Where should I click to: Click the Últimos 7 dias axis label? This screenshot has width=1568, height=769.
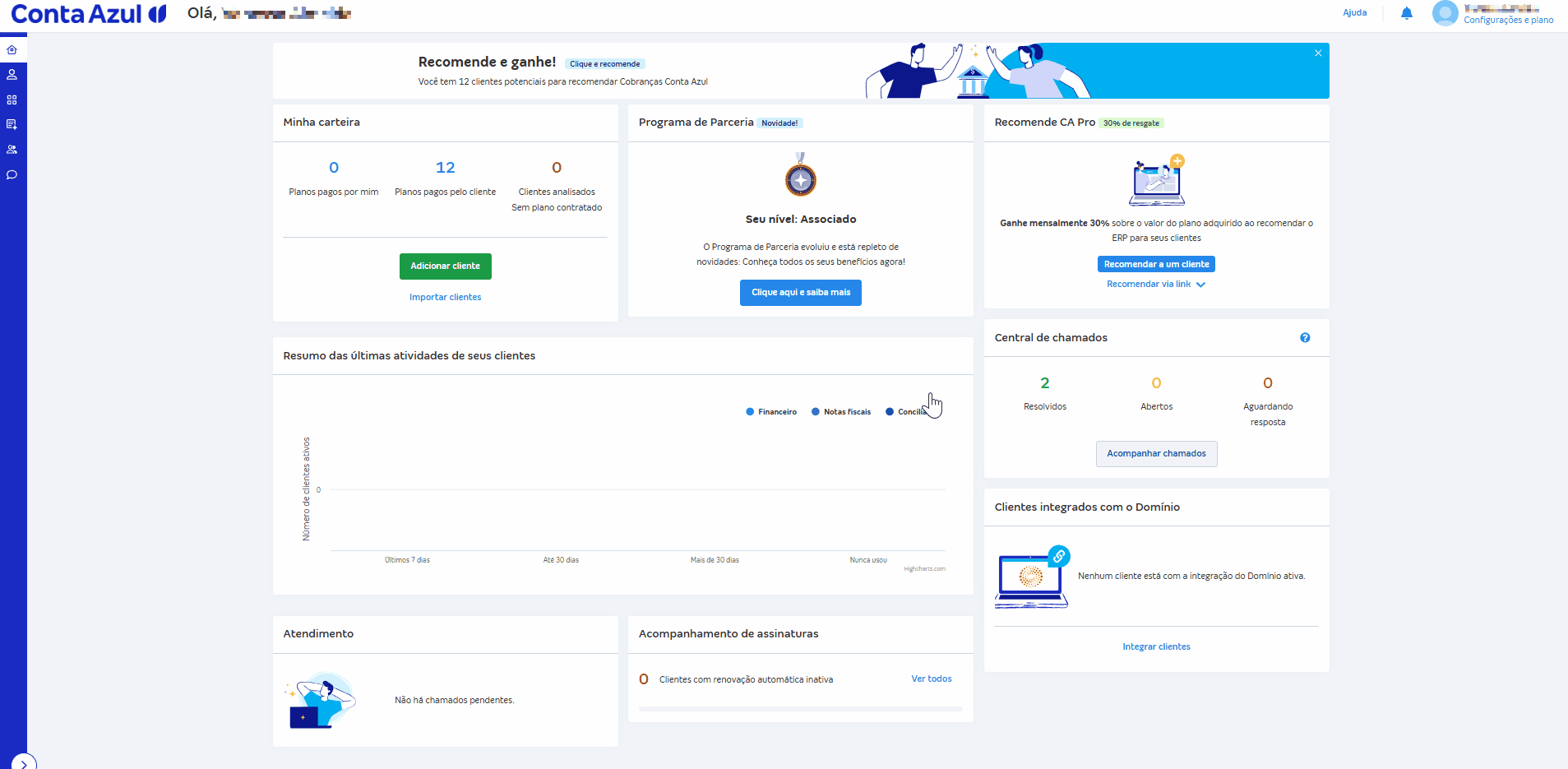point(407,560)
